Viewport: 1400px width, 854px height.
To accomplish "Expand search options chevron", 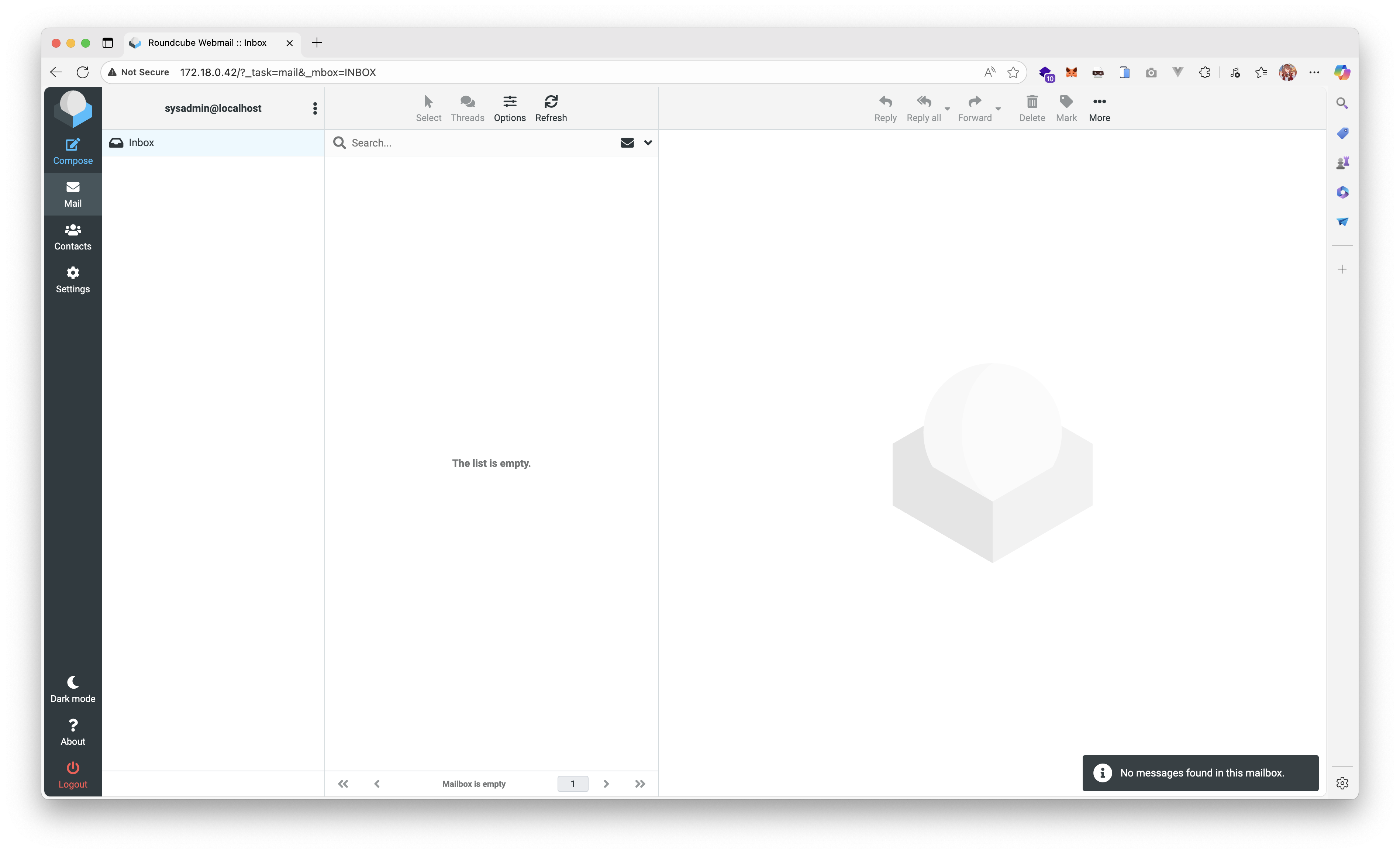I will (648, 142).
